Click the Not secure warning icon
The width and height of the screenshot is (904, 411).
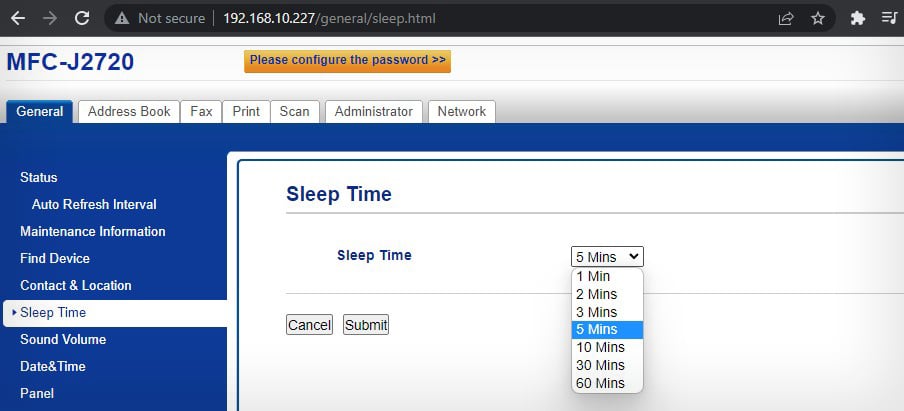pos(122,18)
